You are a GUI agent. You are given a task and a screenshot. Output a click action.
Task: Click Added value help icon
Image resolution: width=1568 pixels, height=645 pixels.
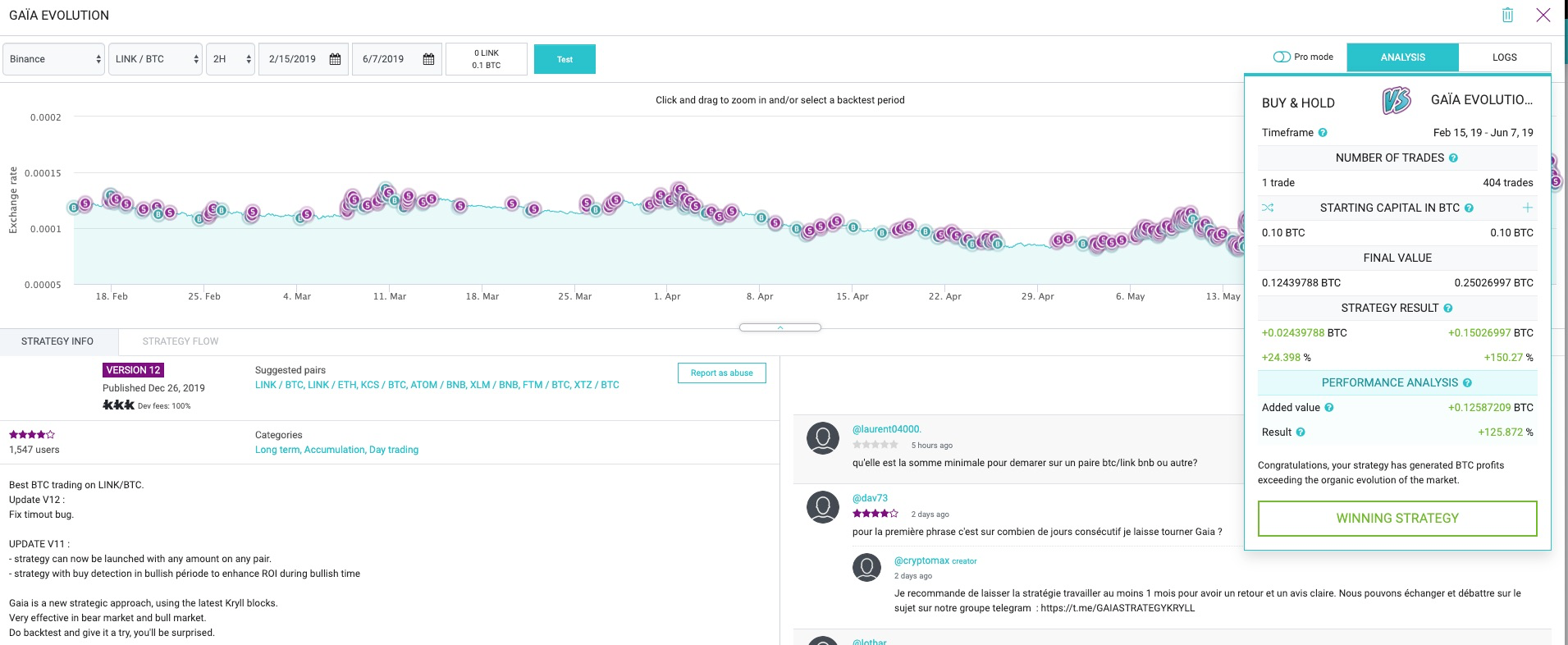pyautogui.click(x=1329, y=408)
